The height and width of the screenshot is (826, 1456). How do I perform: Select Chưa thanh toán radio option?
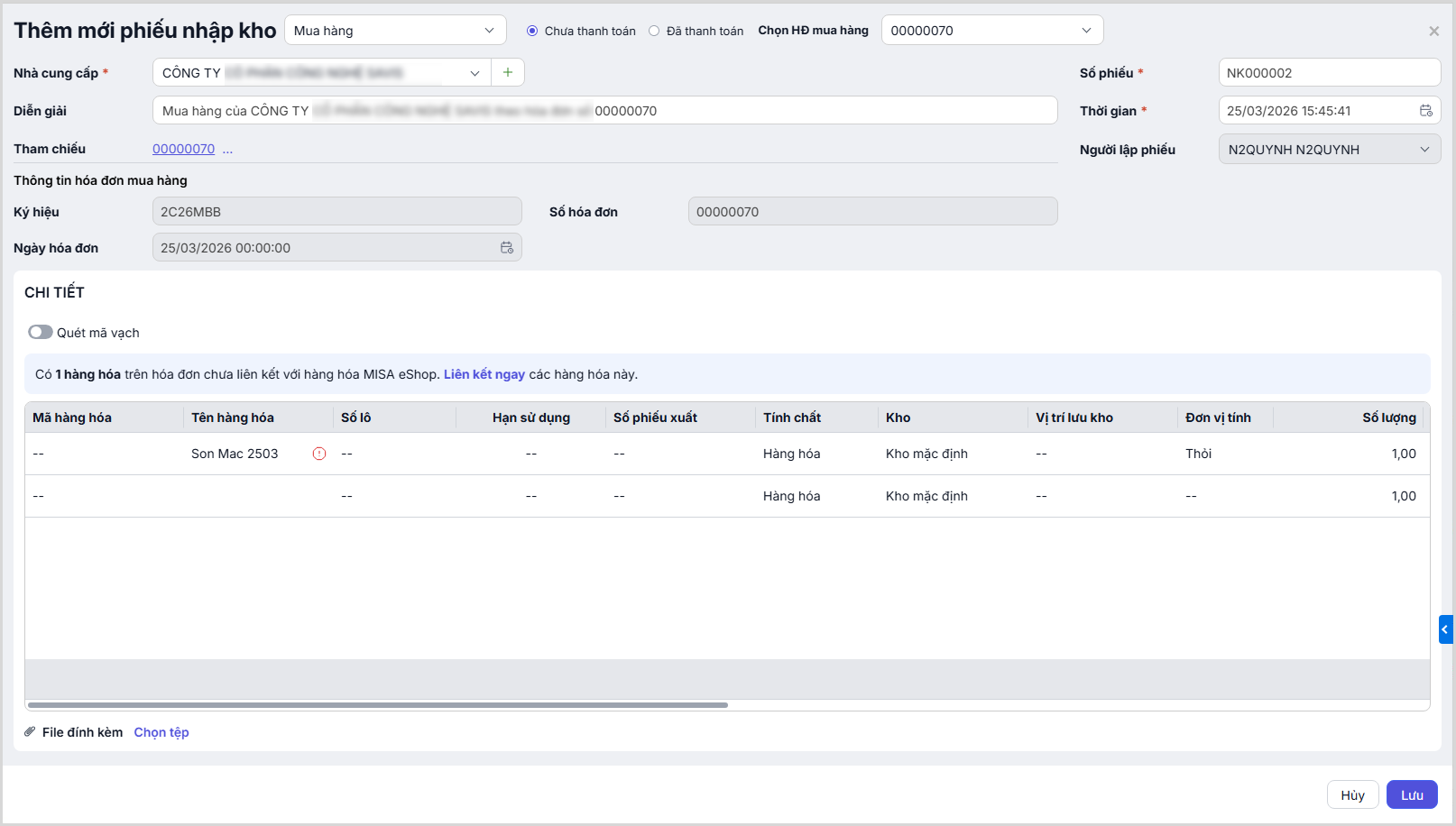pos(532,31)
